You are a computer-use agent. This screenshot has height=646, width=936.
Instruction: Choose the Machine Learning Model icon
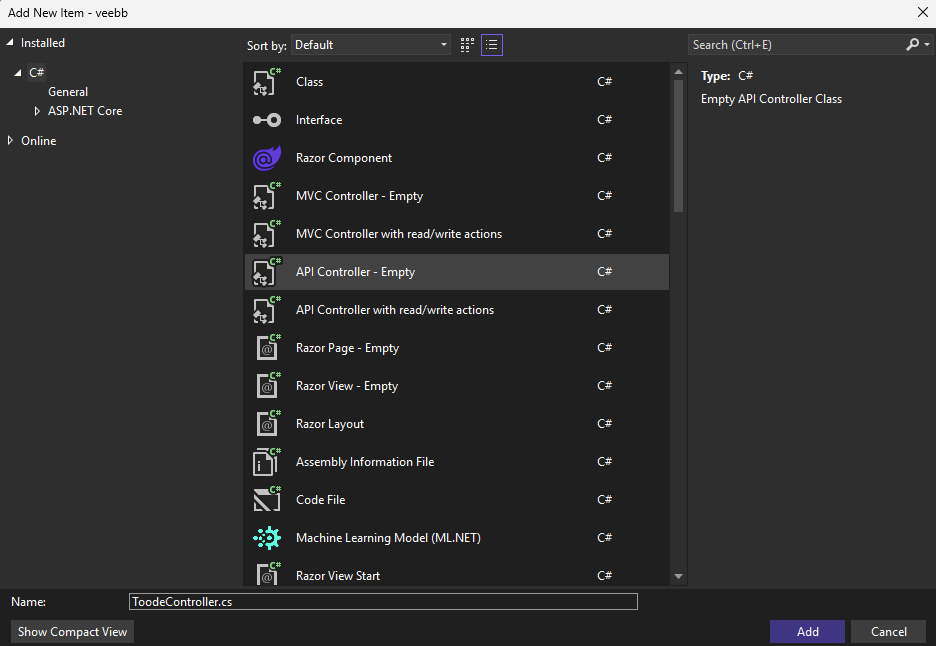pyautogui.click(x=266, y=538)
